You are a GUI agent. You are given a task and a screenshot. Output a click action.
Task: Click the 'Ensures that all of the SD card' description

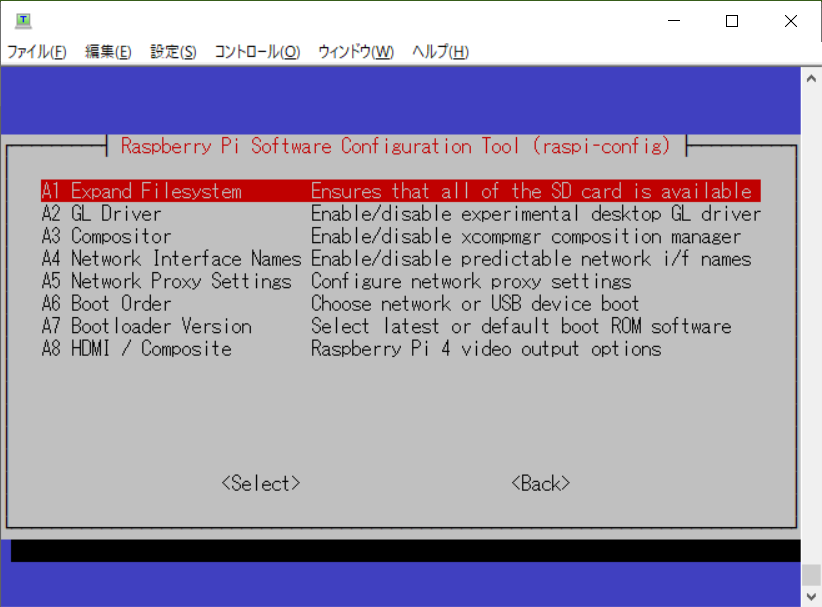(x=467, y=191)
